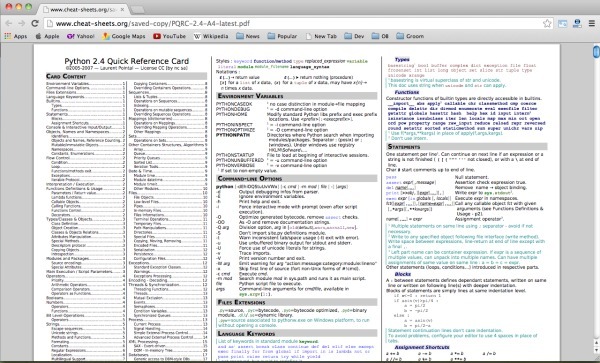The width and height of the screenshot is (600, 363).
Task: Go back using the browser back arrow
Action: click(x=9, y=23)
